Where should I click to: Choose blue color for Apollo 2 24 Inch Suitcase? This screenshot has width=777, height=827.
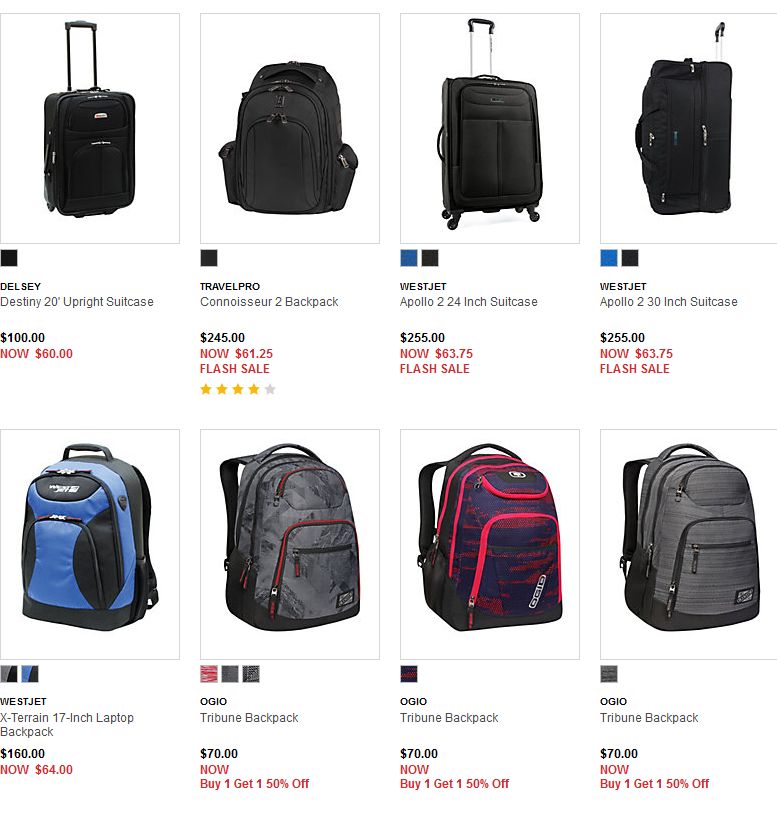[409, 258]
